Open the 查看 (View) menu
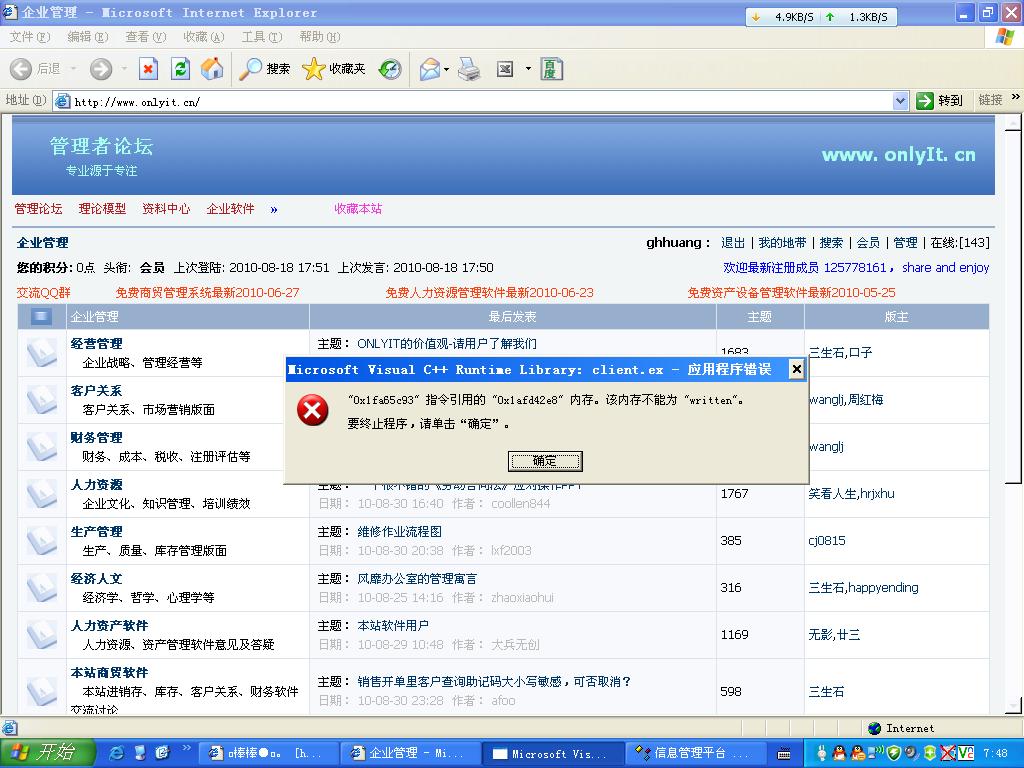Image resolution: width=1024 pixels, height=768 pixels. click(145, 37)
